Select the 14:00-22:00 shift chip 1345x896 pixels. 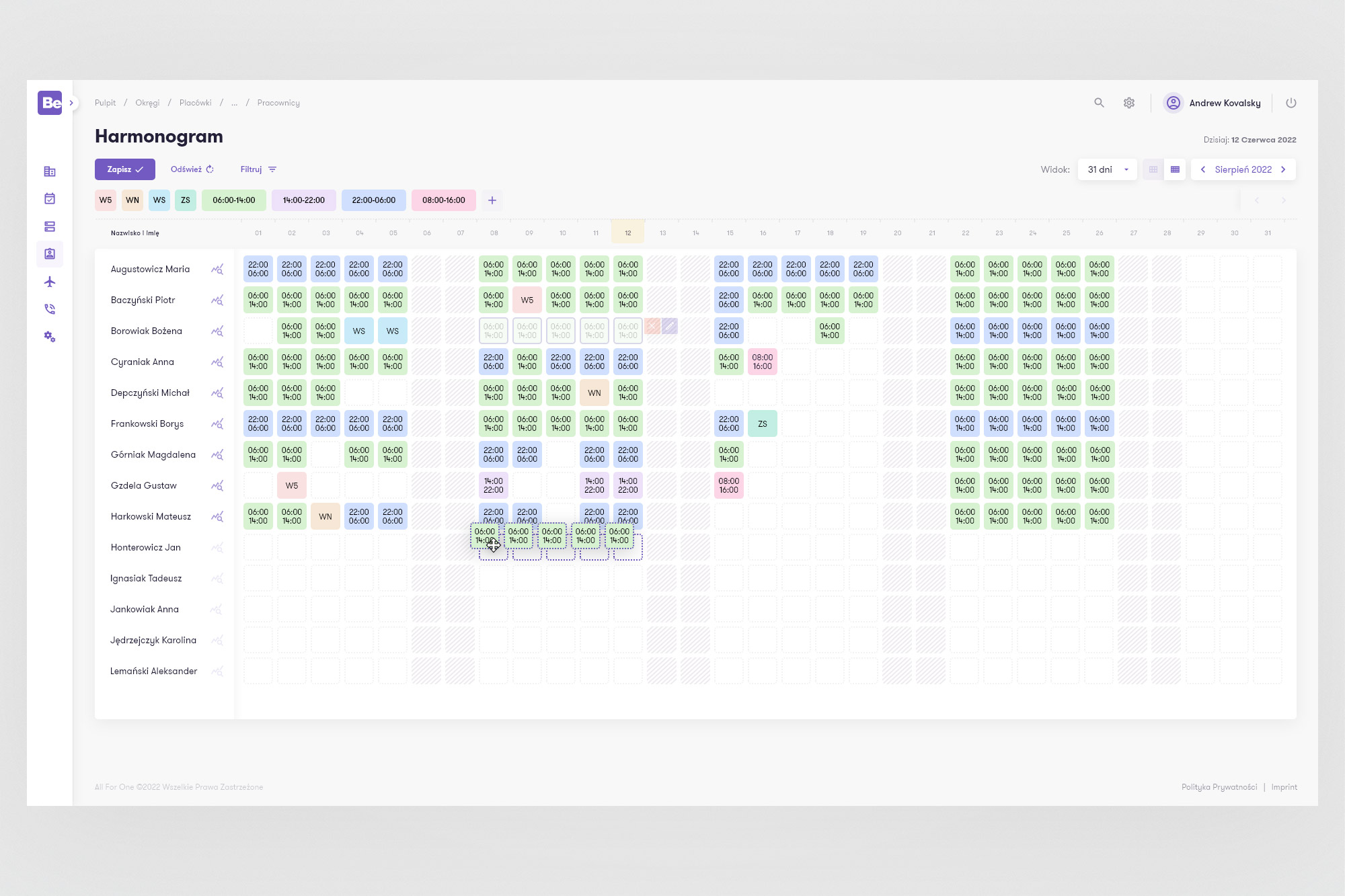click(x=303, y=200)
